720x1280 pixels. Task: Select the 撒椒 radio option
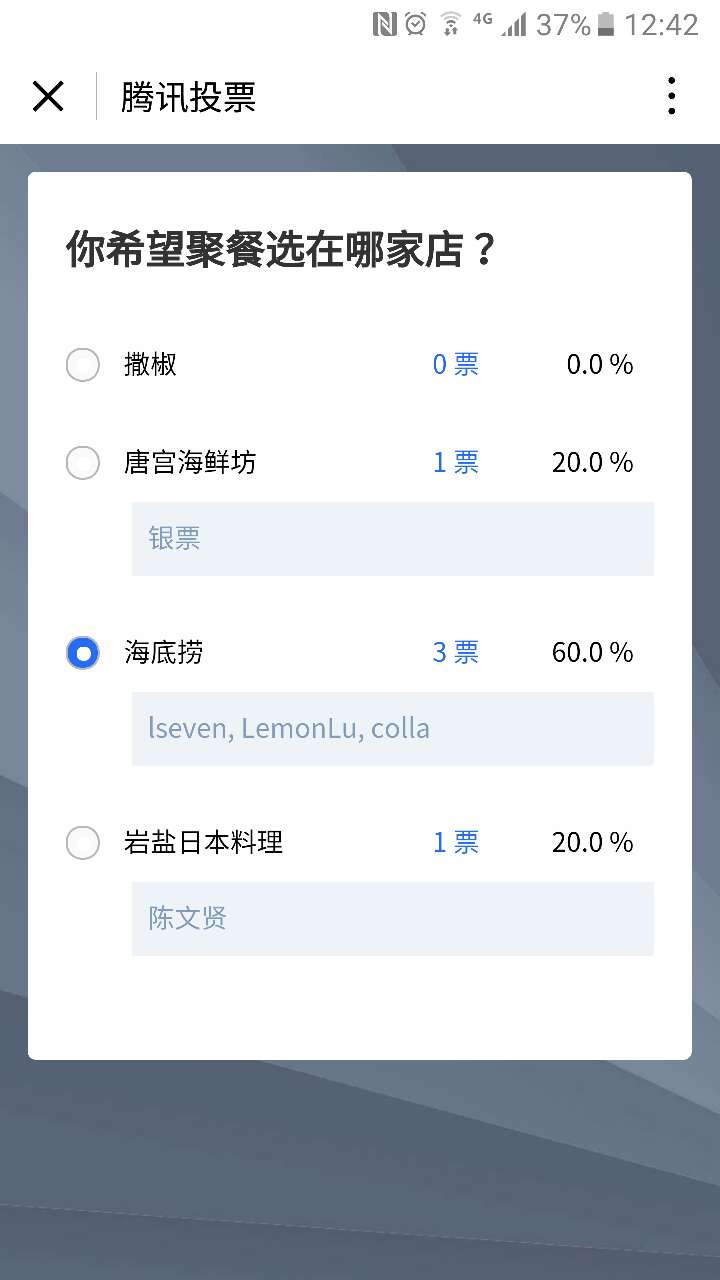coord(83,365)
